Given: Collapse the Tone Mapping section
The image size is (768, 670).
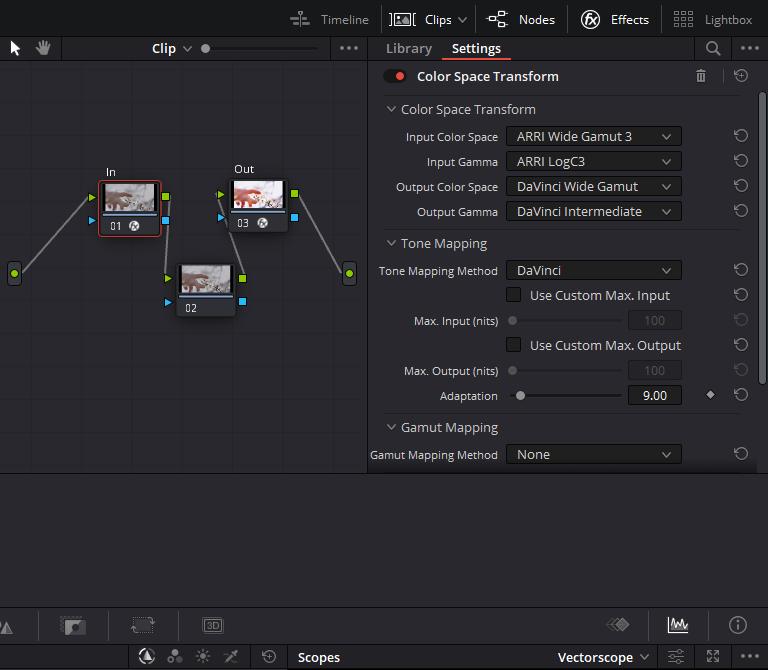Looking at the screenshot, I should click(x=391, y=243).
